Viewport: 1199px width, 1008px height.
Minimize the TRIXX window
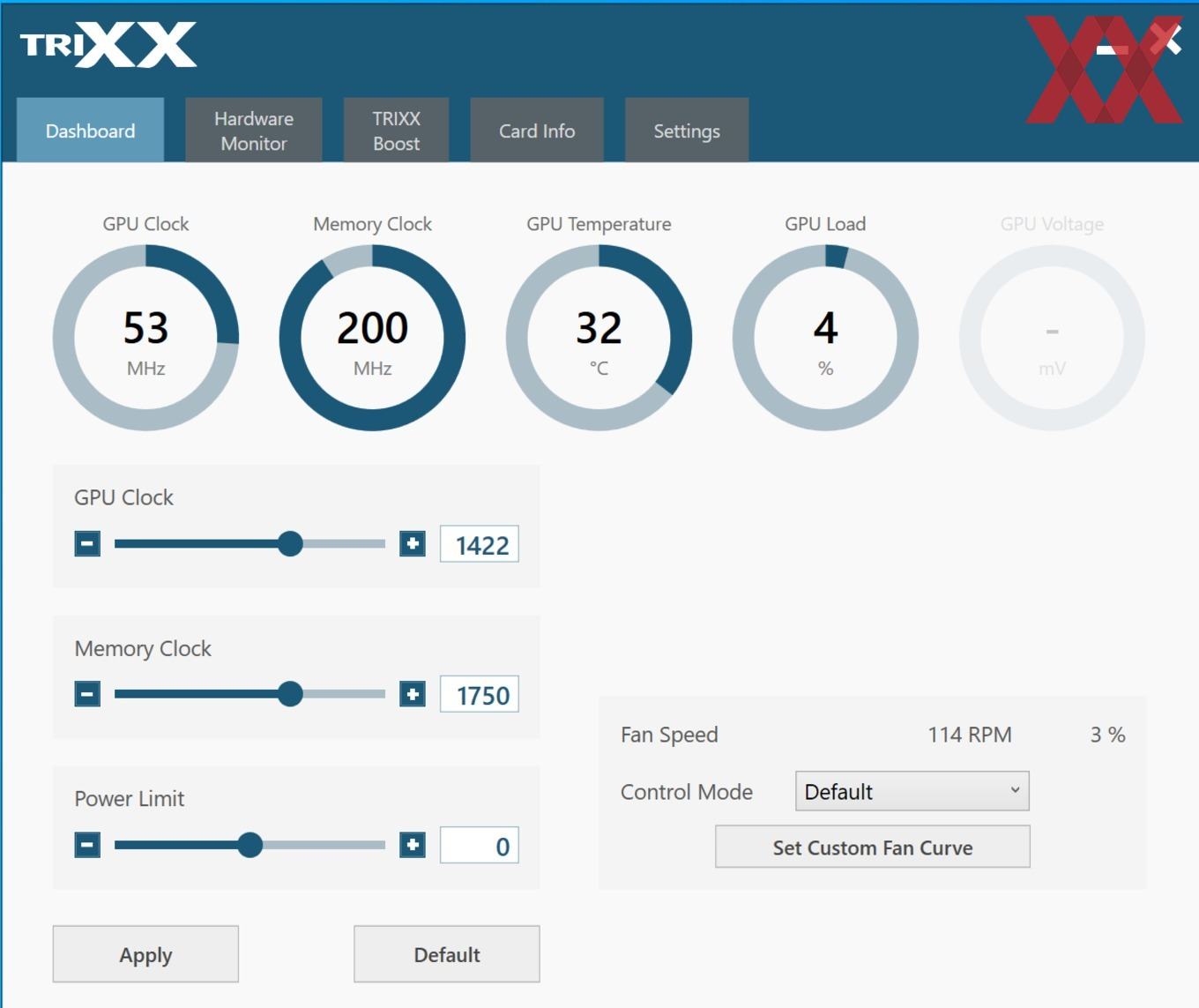tap(1112, 49)
